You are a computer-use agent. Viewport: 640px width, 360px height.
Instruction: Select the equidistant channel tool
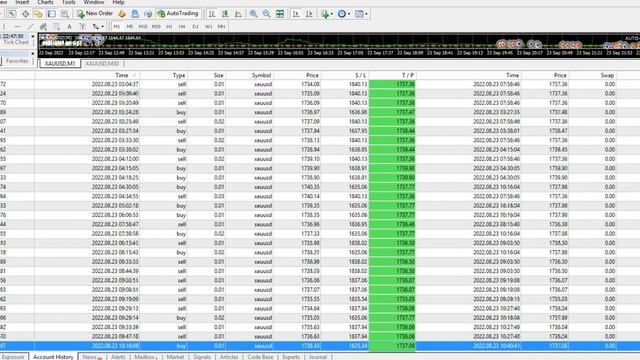tap(43, 27)
